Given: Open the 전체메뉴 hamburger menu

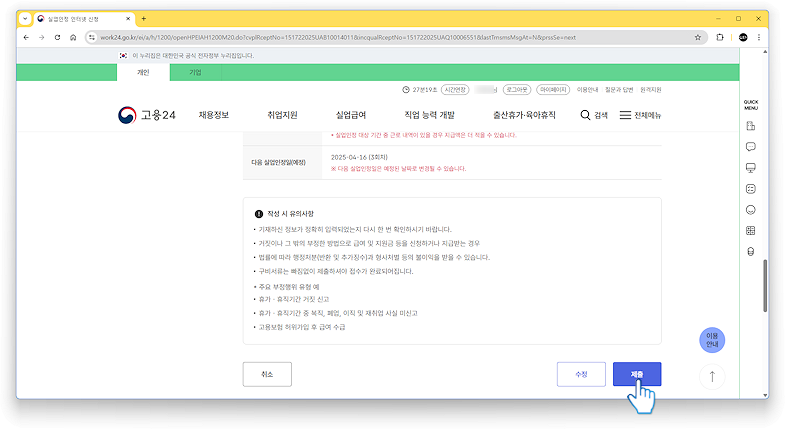Looking at the screenshot, I should click(640, 115).
